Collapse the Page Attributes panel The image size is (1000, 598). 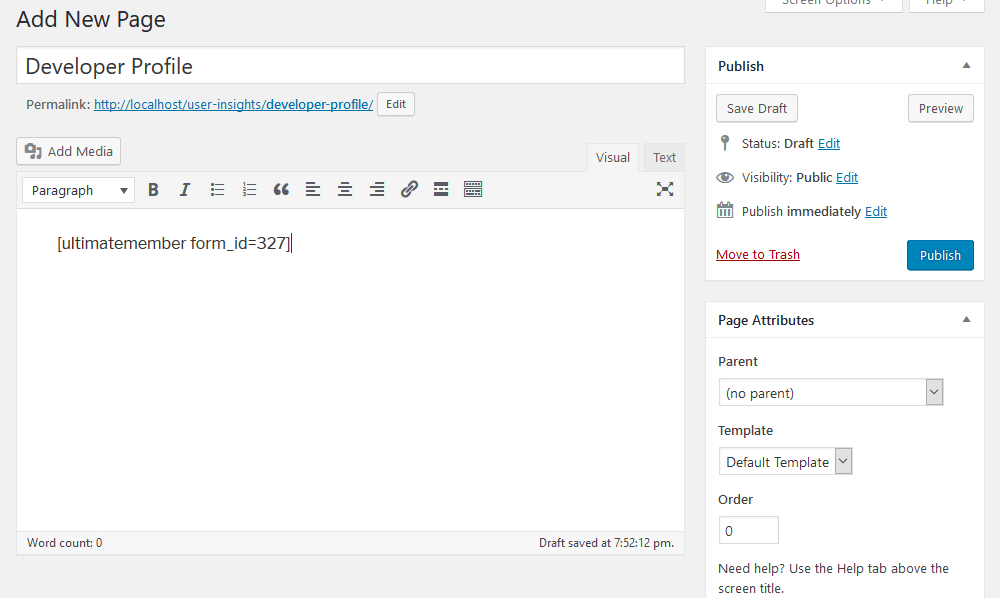pos(965,319)
